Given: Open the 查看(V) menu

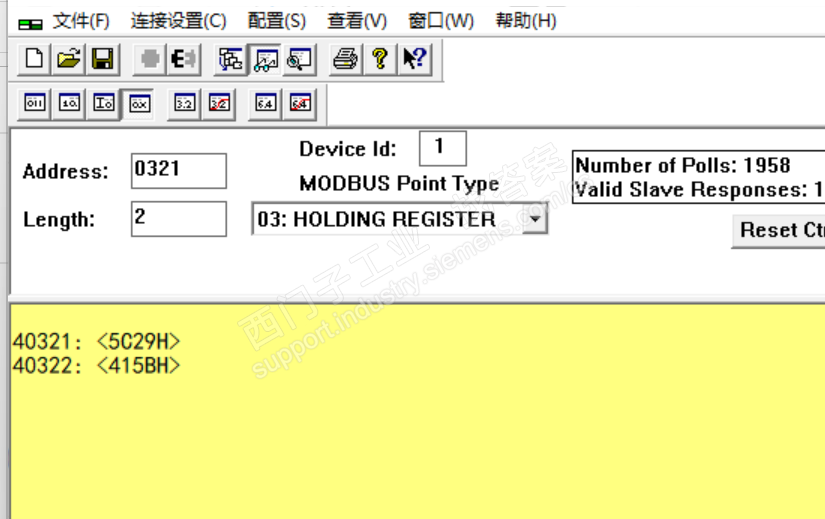Looking at the screenshot, I should 357,21.
